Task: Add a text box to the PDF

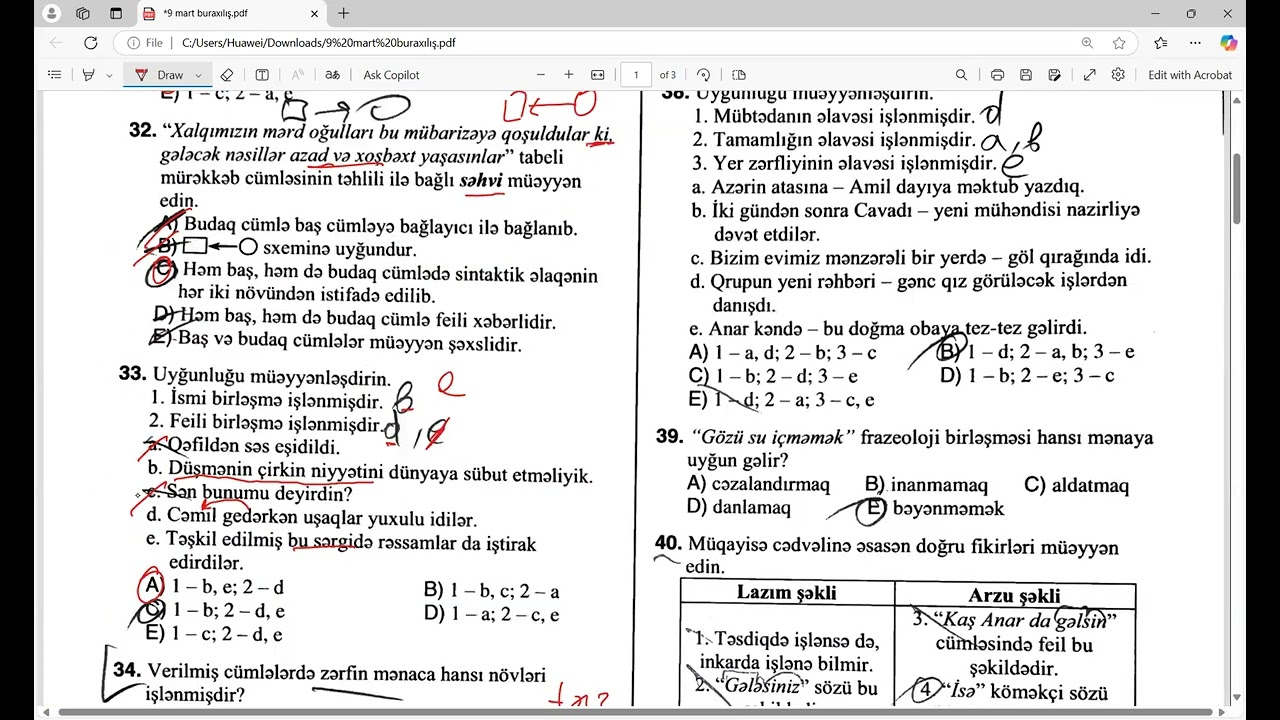Action: (x=262, y=75)
